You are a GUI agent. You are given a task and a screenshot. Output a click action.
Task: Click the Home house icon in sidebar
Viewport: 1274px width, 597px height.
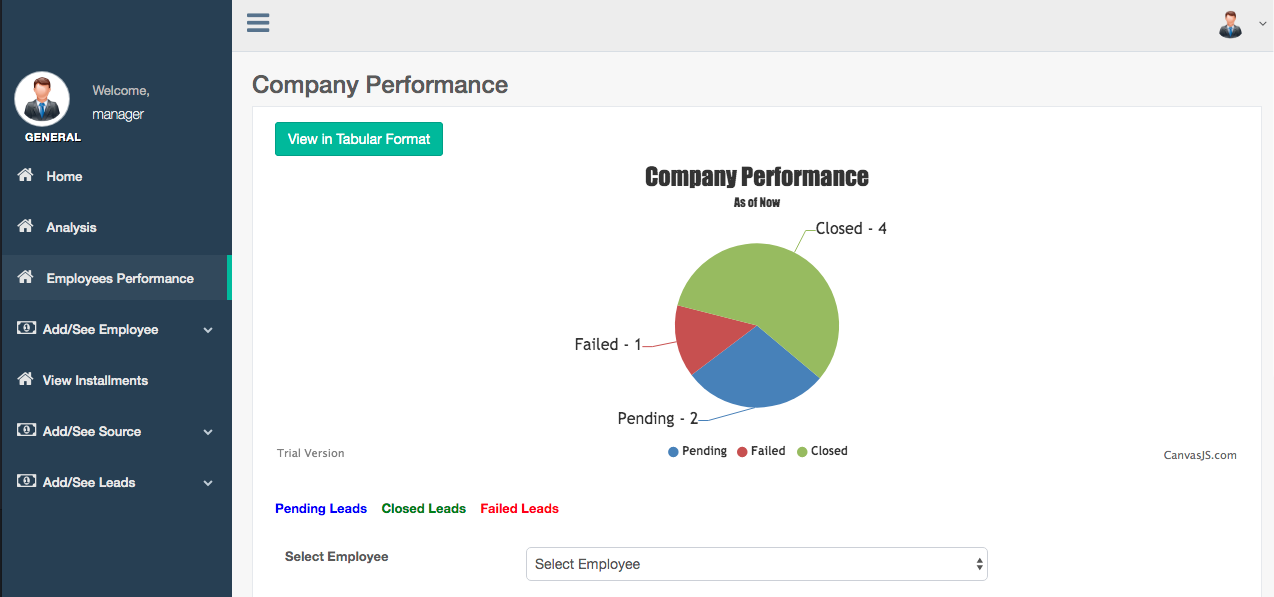pyautogui.click(x=26, y=175)
